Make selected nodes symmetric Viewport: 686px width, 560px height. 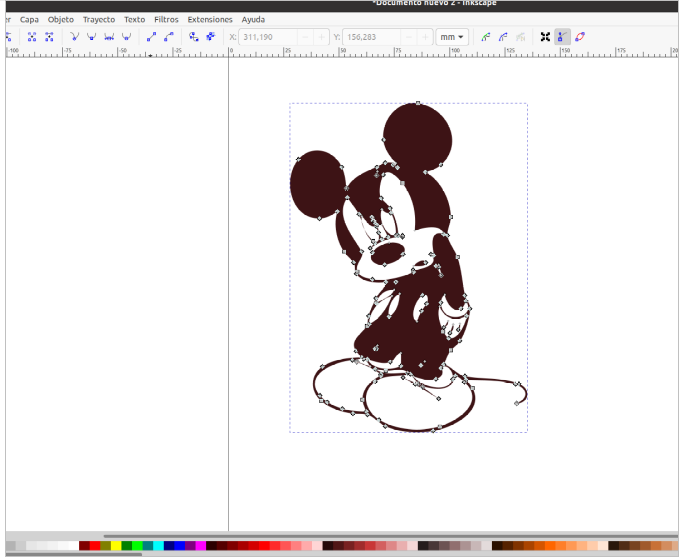tap(109, 37)
